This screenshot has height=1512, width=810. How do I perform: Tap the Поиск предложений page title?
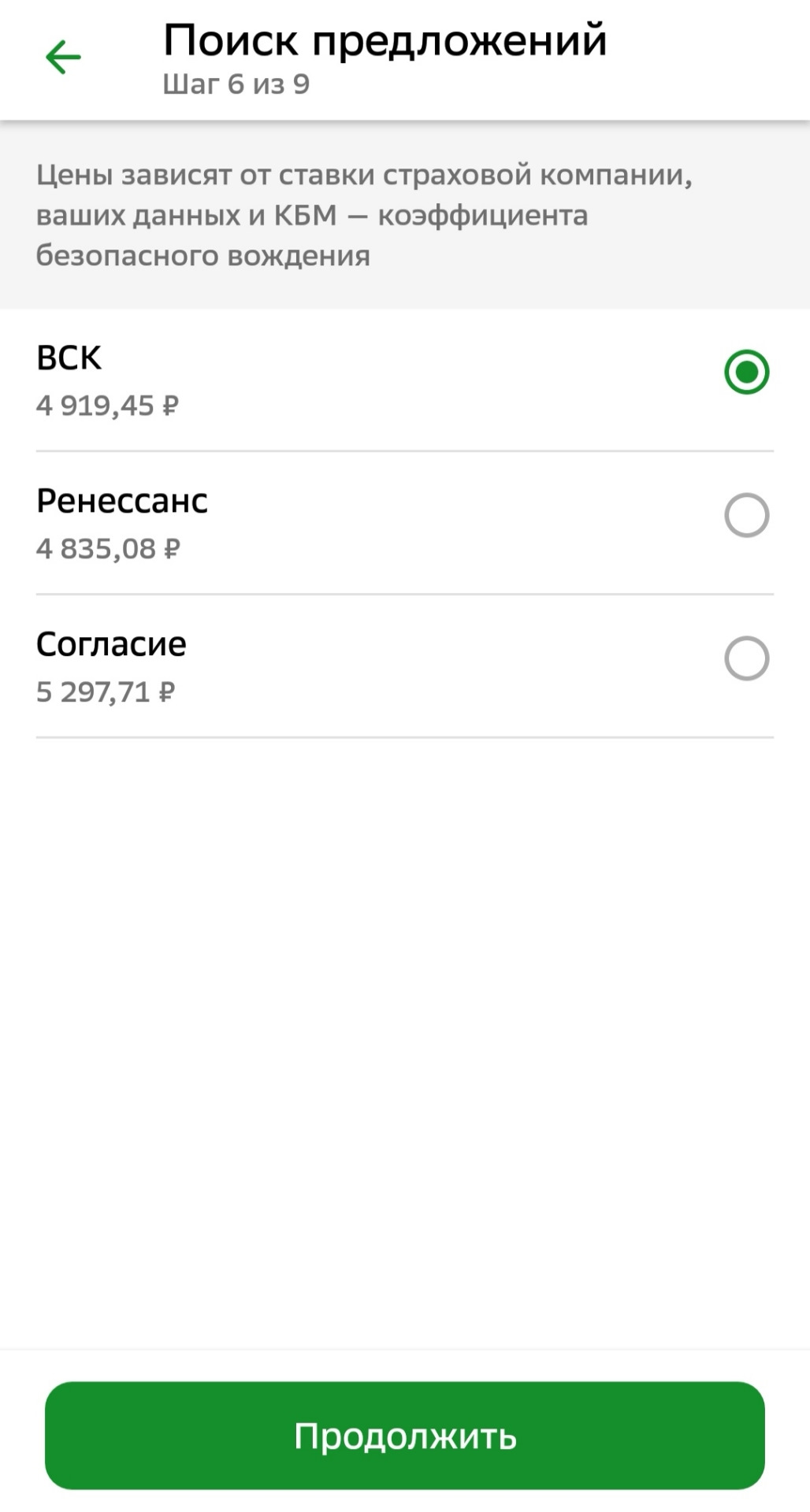pos(385,40)
